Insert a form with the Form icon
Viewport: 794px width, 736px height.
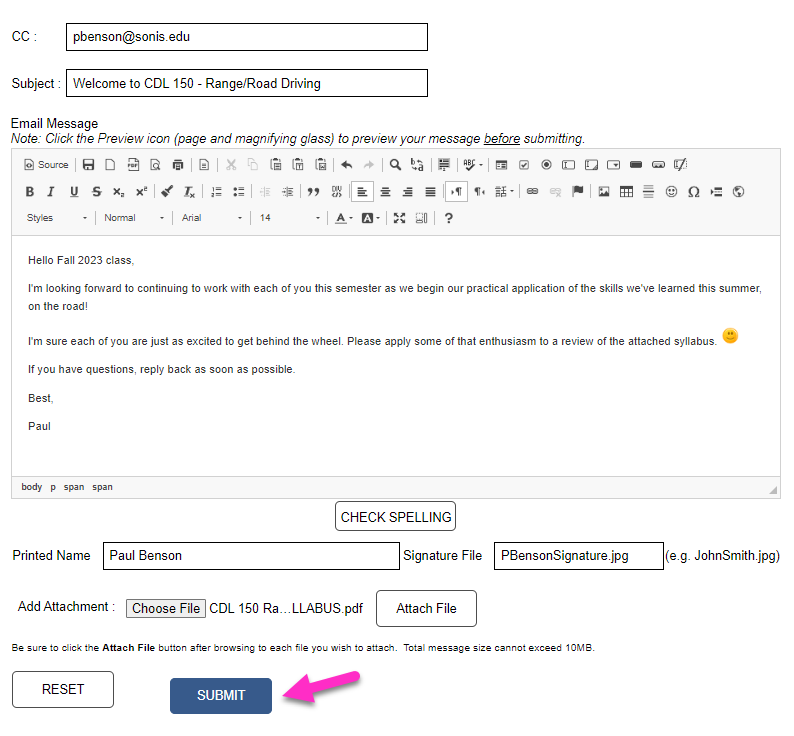tap(501, 165)
